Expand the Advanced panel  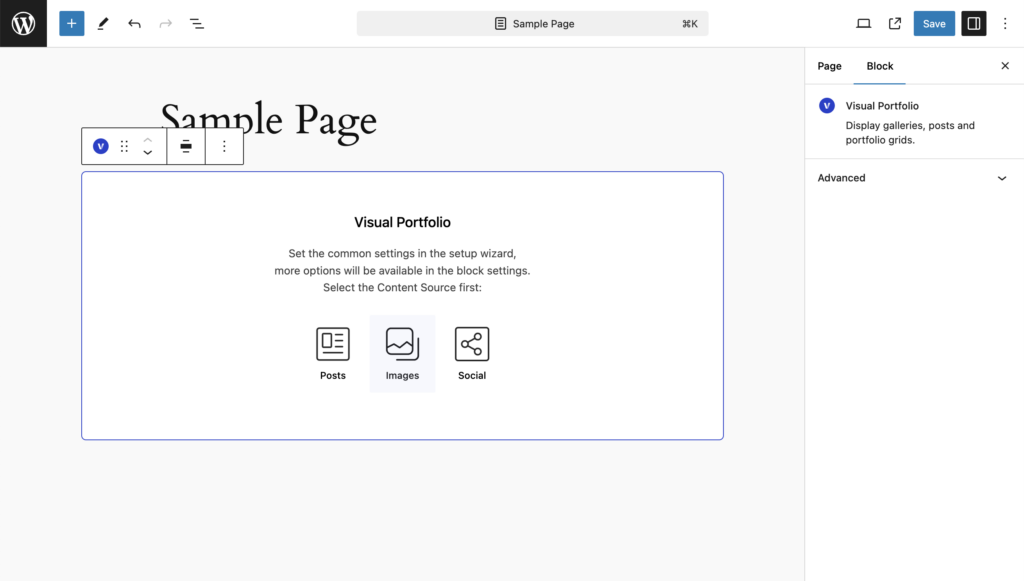(x=914, y=178)
